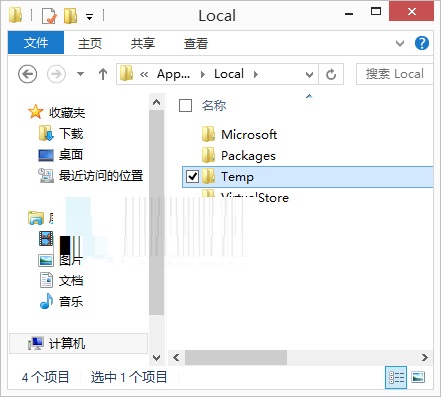441x397 pixels.
Task: Click the folder system icon in title bar
Action: coord(15,15)
